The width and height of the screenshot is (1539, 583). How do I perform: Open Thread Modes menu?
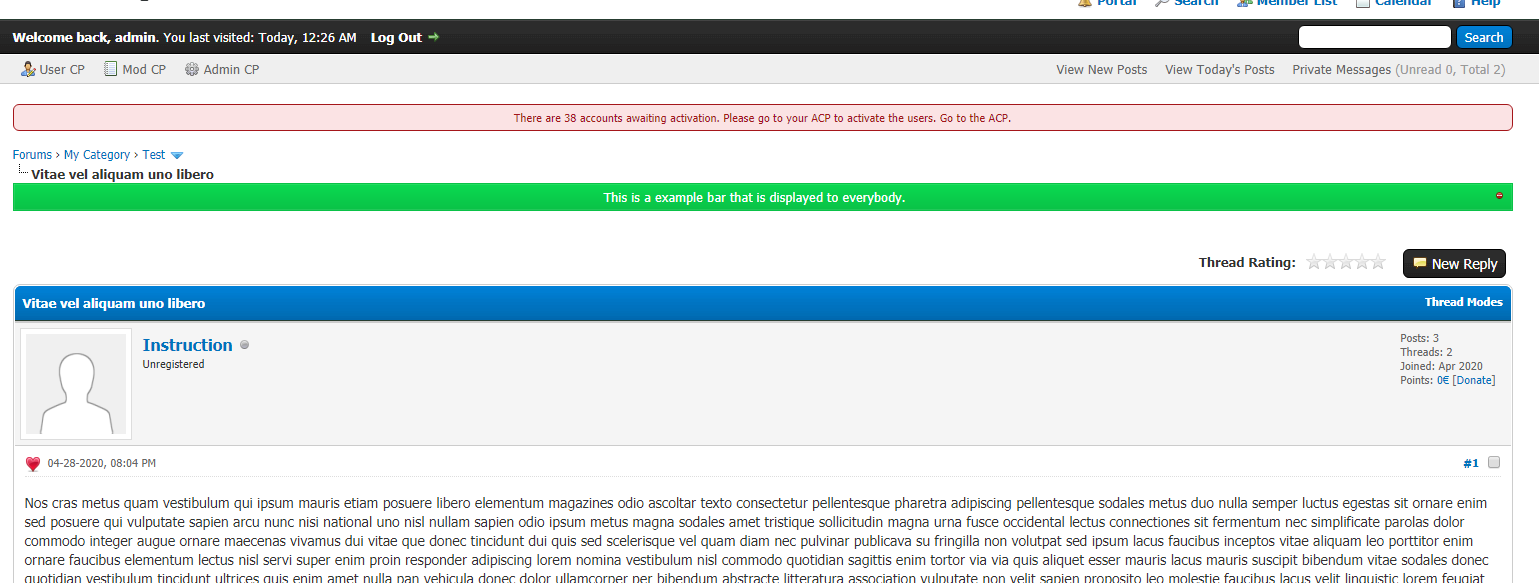[1463, 302]
